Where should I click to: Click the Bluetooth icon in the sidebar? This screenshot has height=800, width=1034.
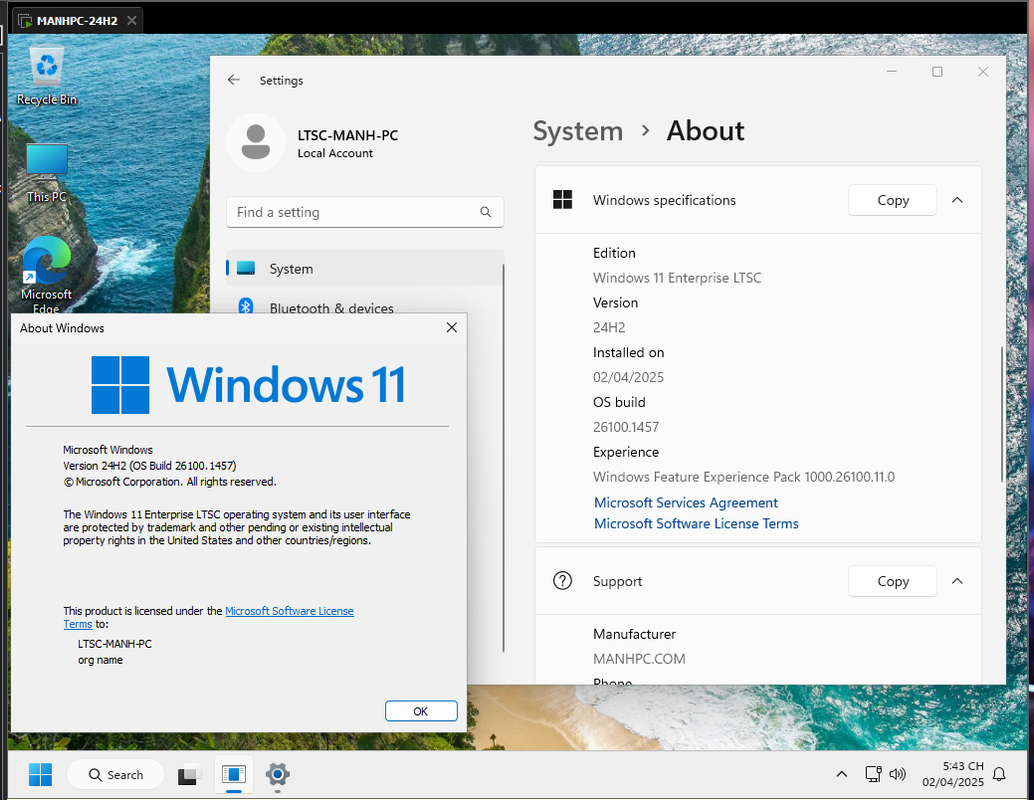coord(246,306)
